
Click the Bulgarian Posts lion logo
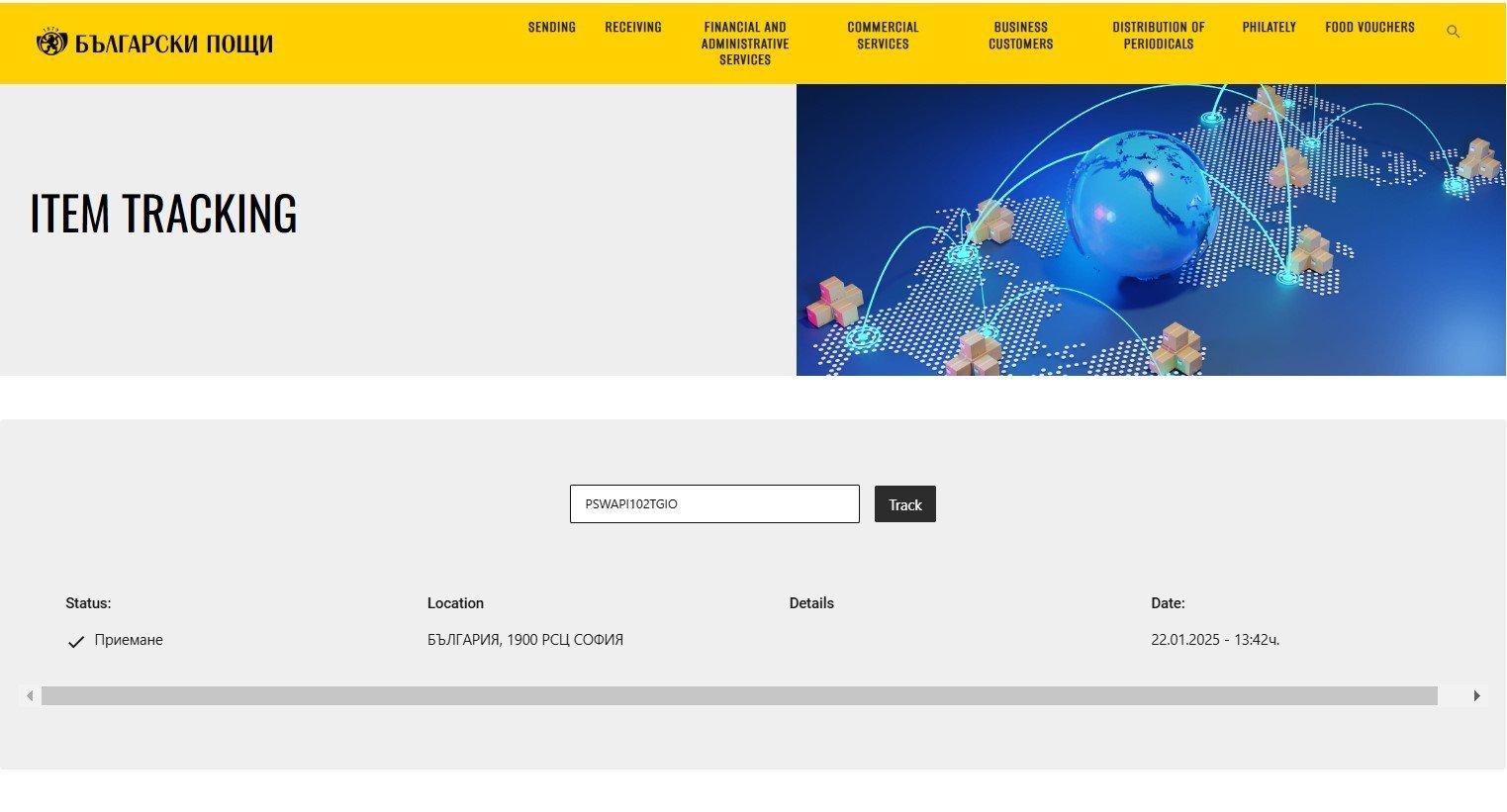pos(51,43)
